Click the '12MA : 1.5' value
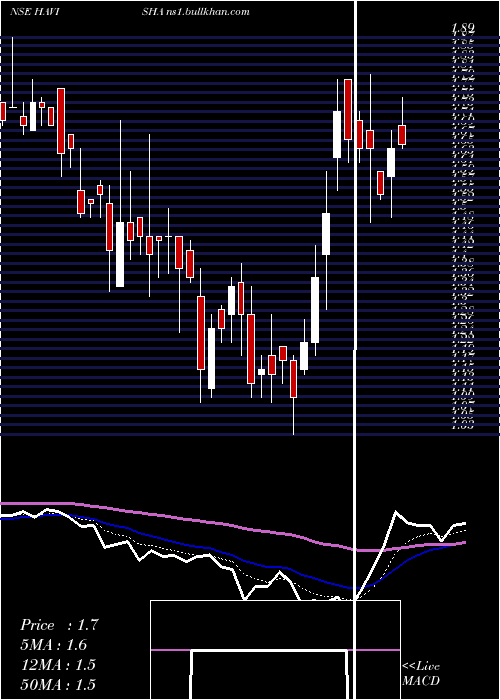The width and height of the screenshot is (500, 700). [x=58, y=665]
